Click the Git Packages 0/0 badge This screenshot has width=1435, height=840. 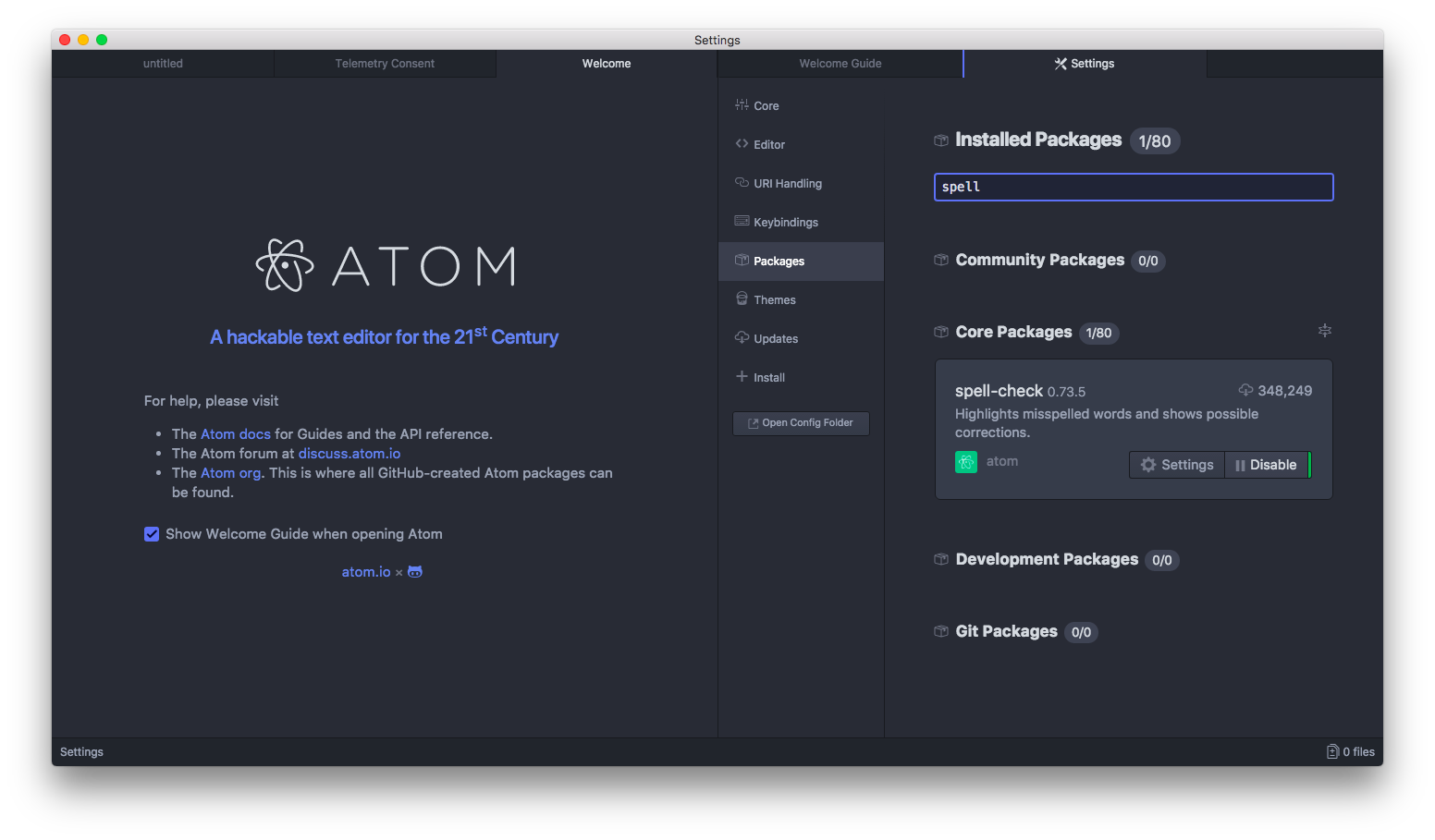pos(1081,633)
